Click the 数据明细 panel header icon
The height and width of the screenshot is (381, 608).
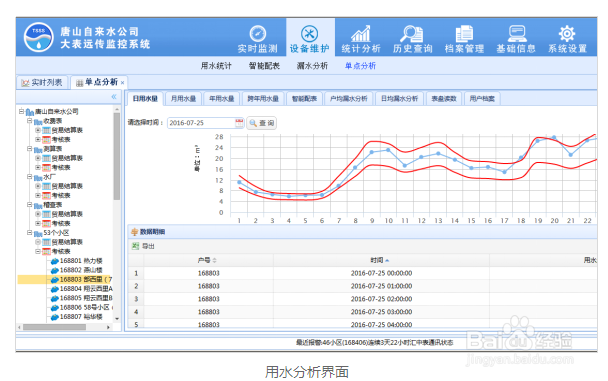coord(135,232)
